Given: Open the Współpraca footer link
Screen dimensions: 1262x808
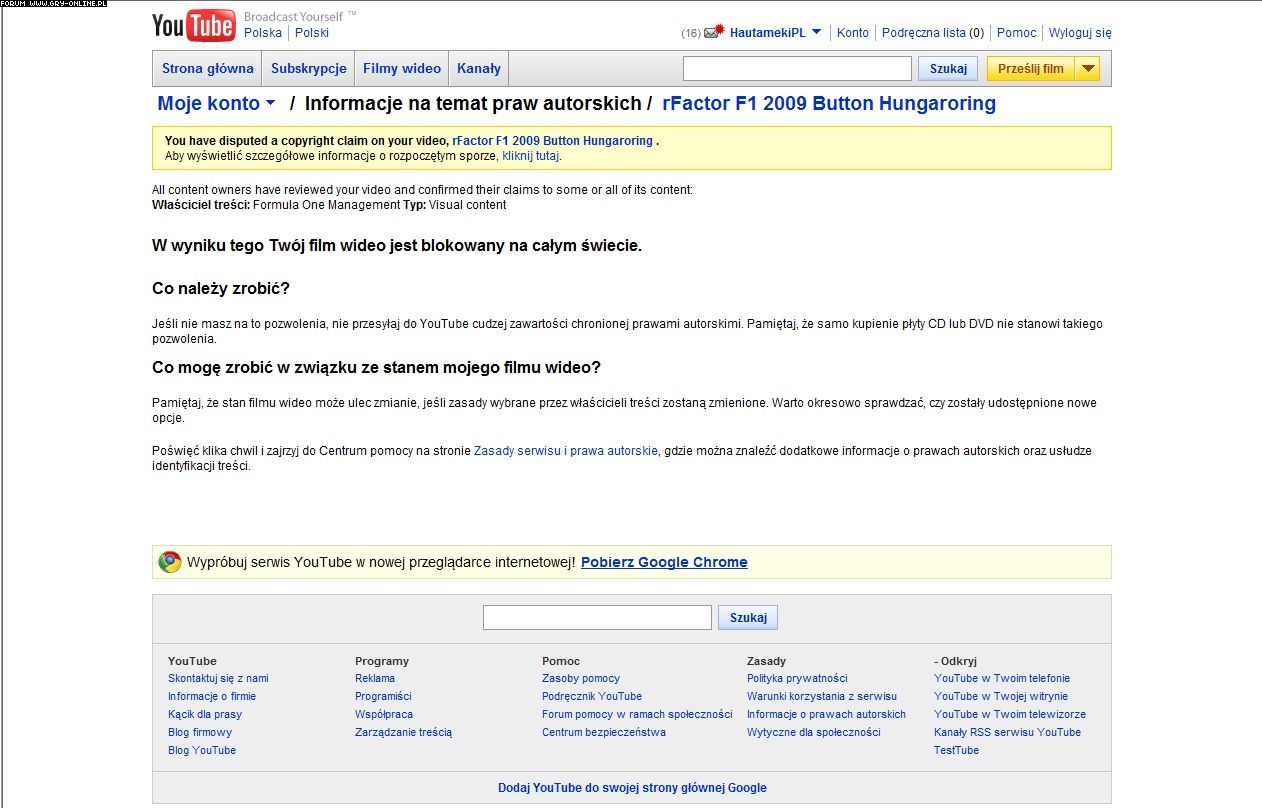Looking at the screenshot, I should click(384, 714).
